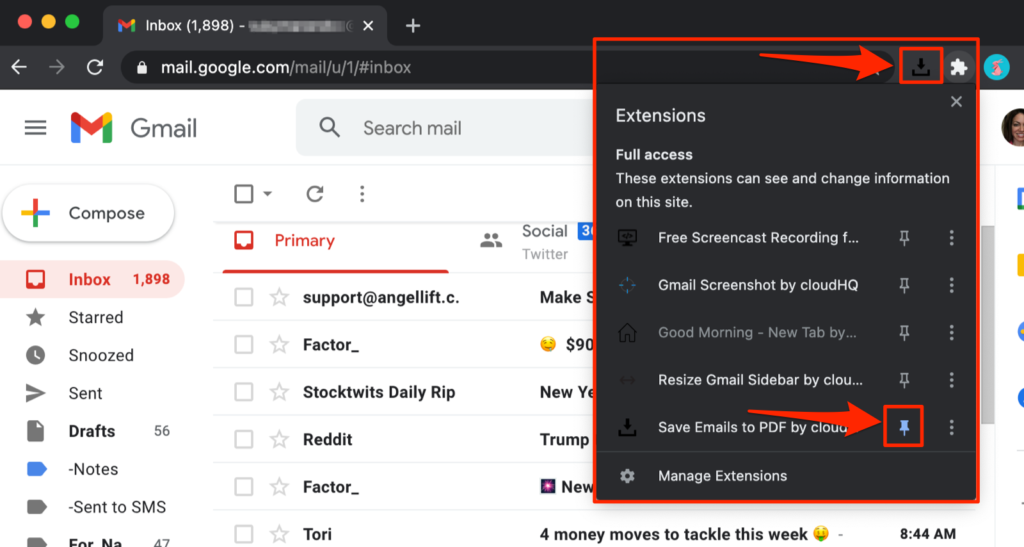1024x547 pixels.
Task: Click into the Search mail field
Action: [444, 128]
